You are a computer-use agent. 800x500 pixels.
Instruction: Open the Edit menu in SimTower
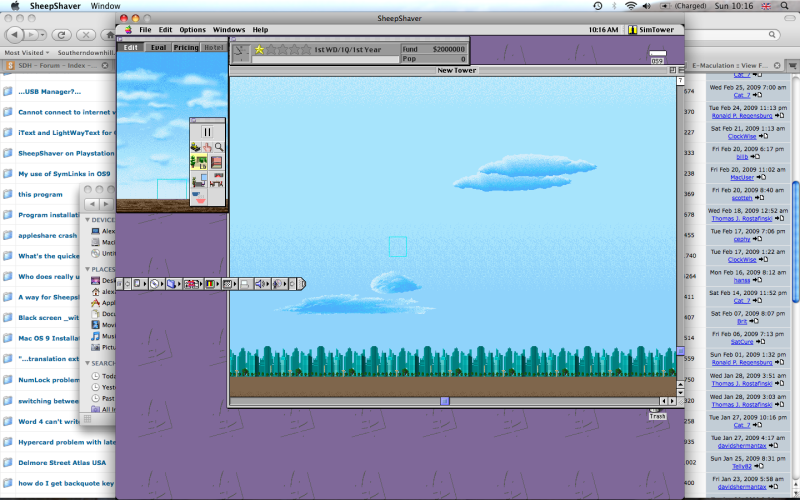tap(165, 30)
